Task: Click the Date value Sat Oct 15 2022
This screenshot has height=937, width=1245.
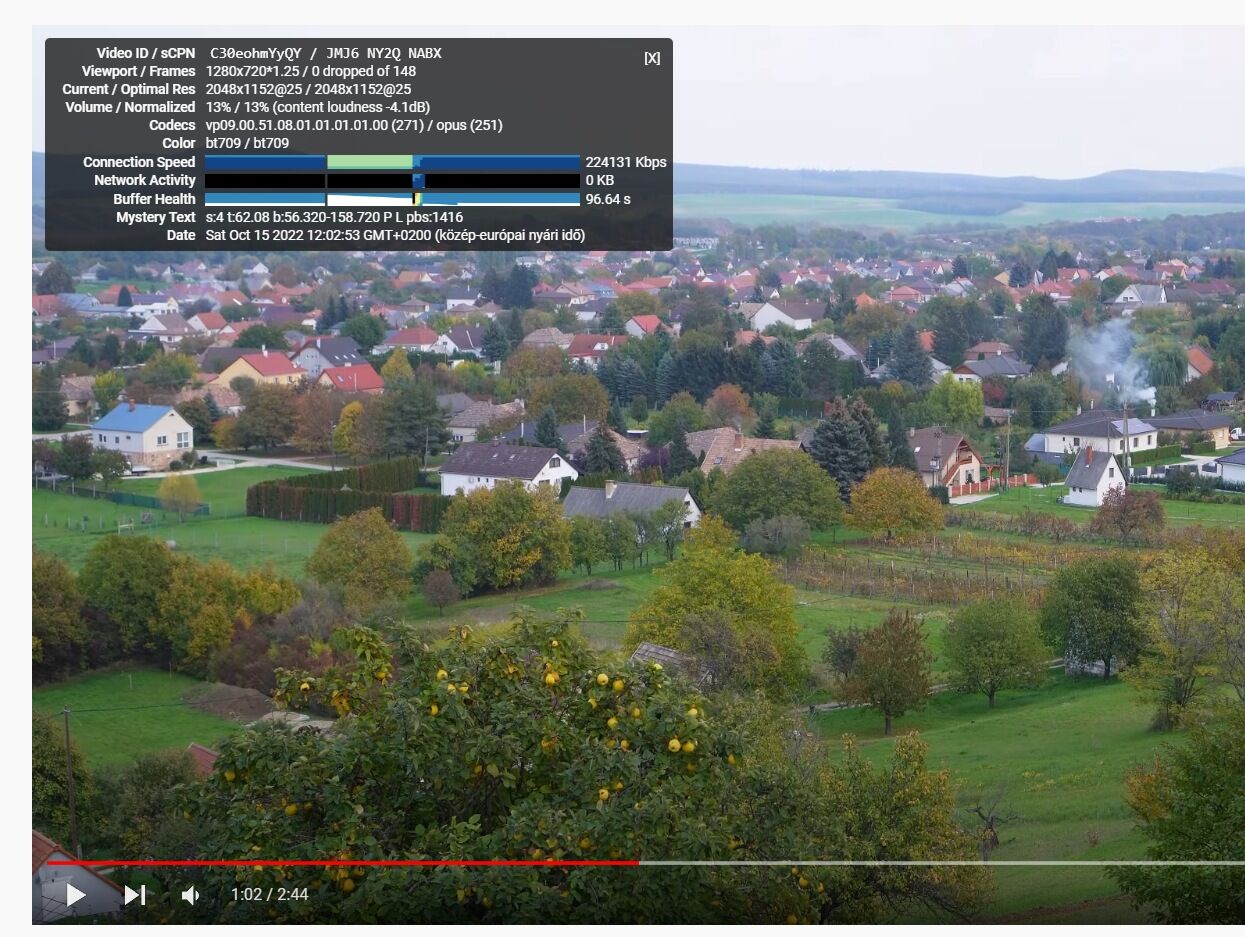Action: 395,235
